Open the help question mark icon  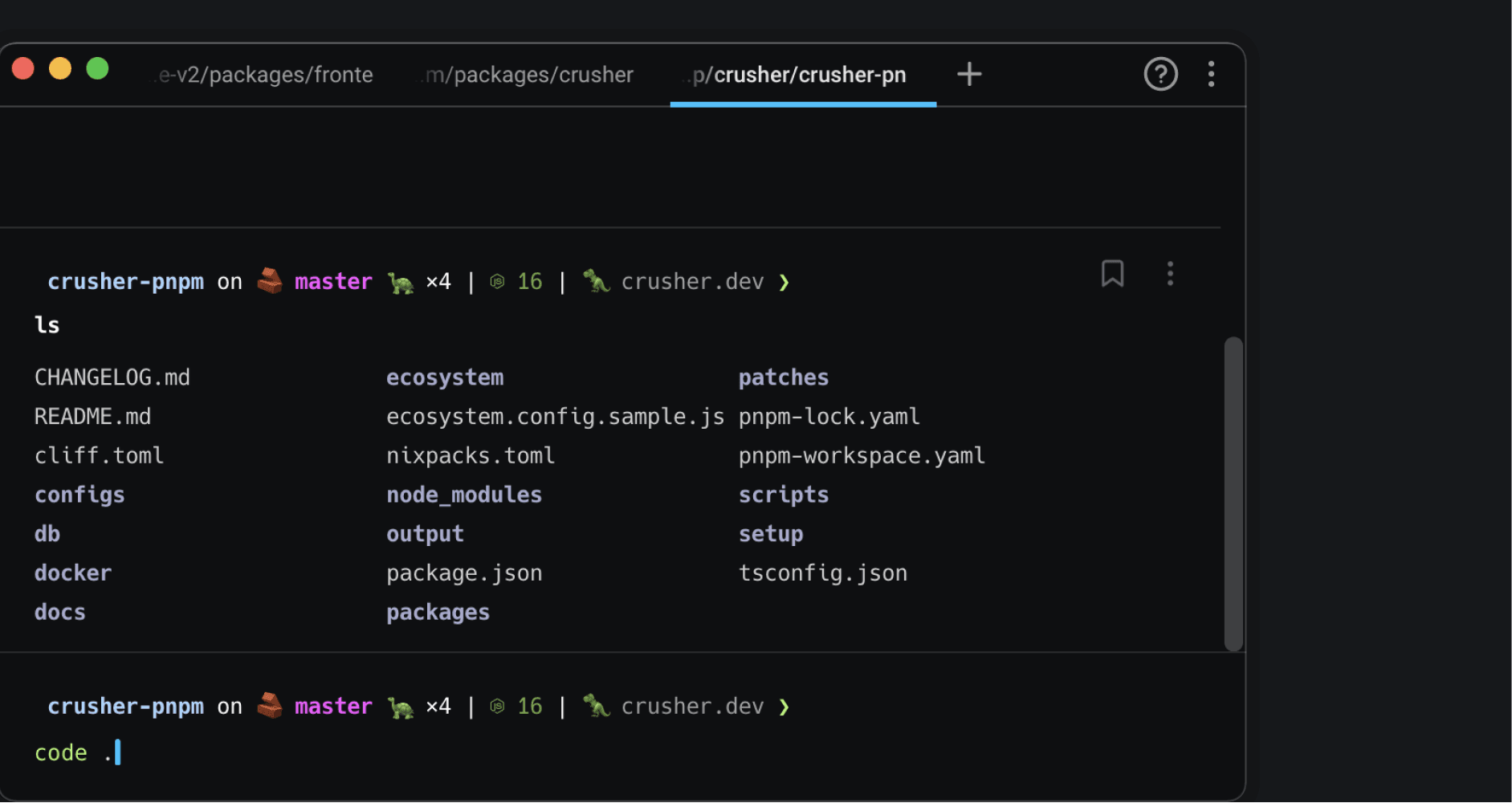pyautogui.click(x=1159, y=74)
